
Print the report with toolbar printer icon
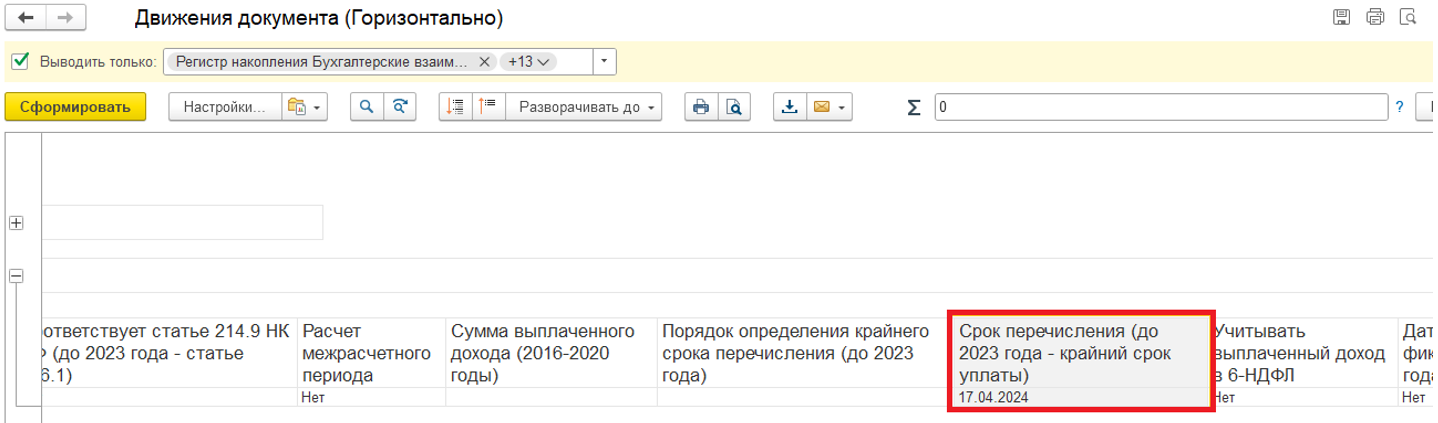[701, 107]
